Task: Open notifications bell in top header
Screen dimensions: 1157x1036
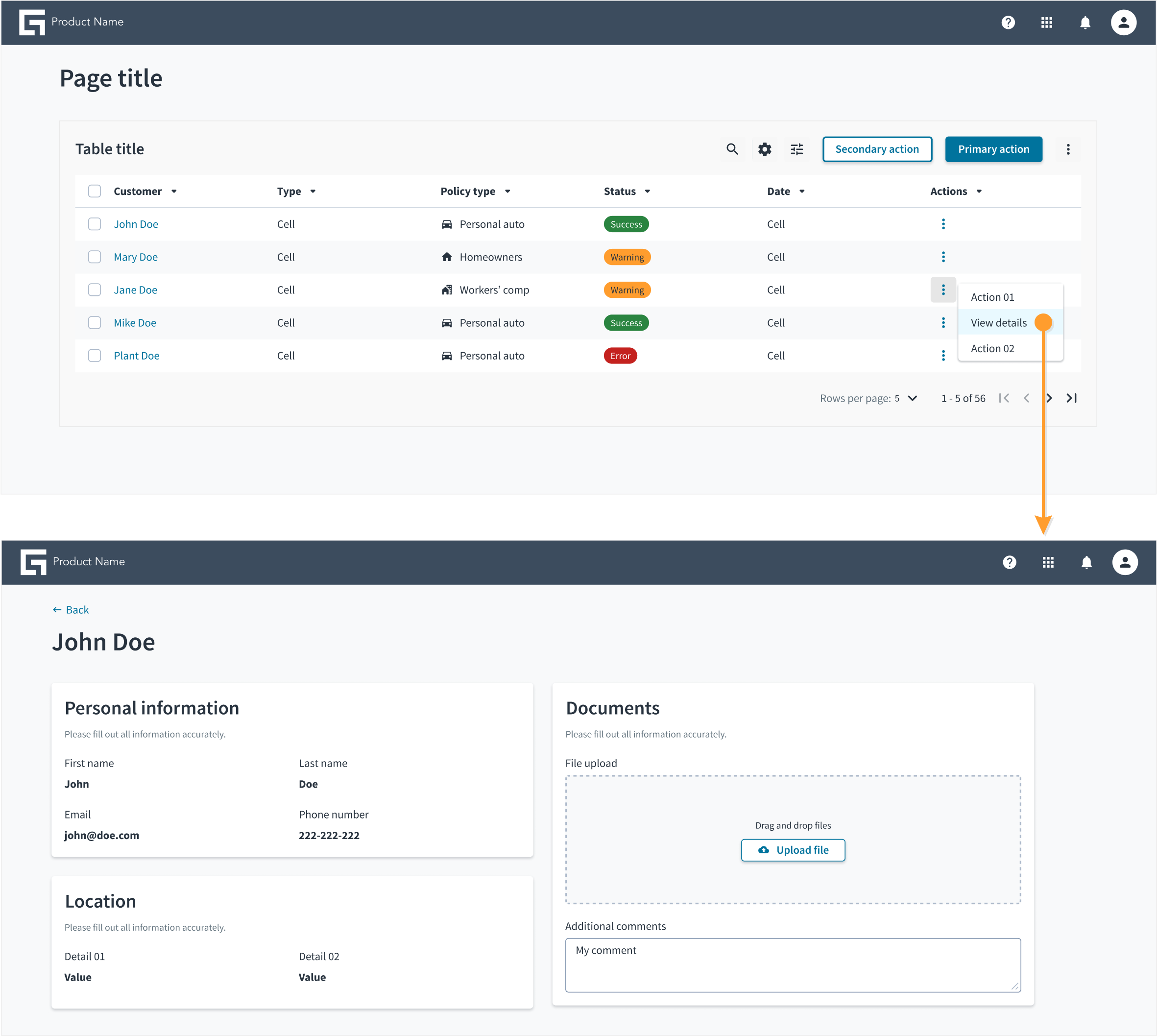Action: (x=1085, y=22)
